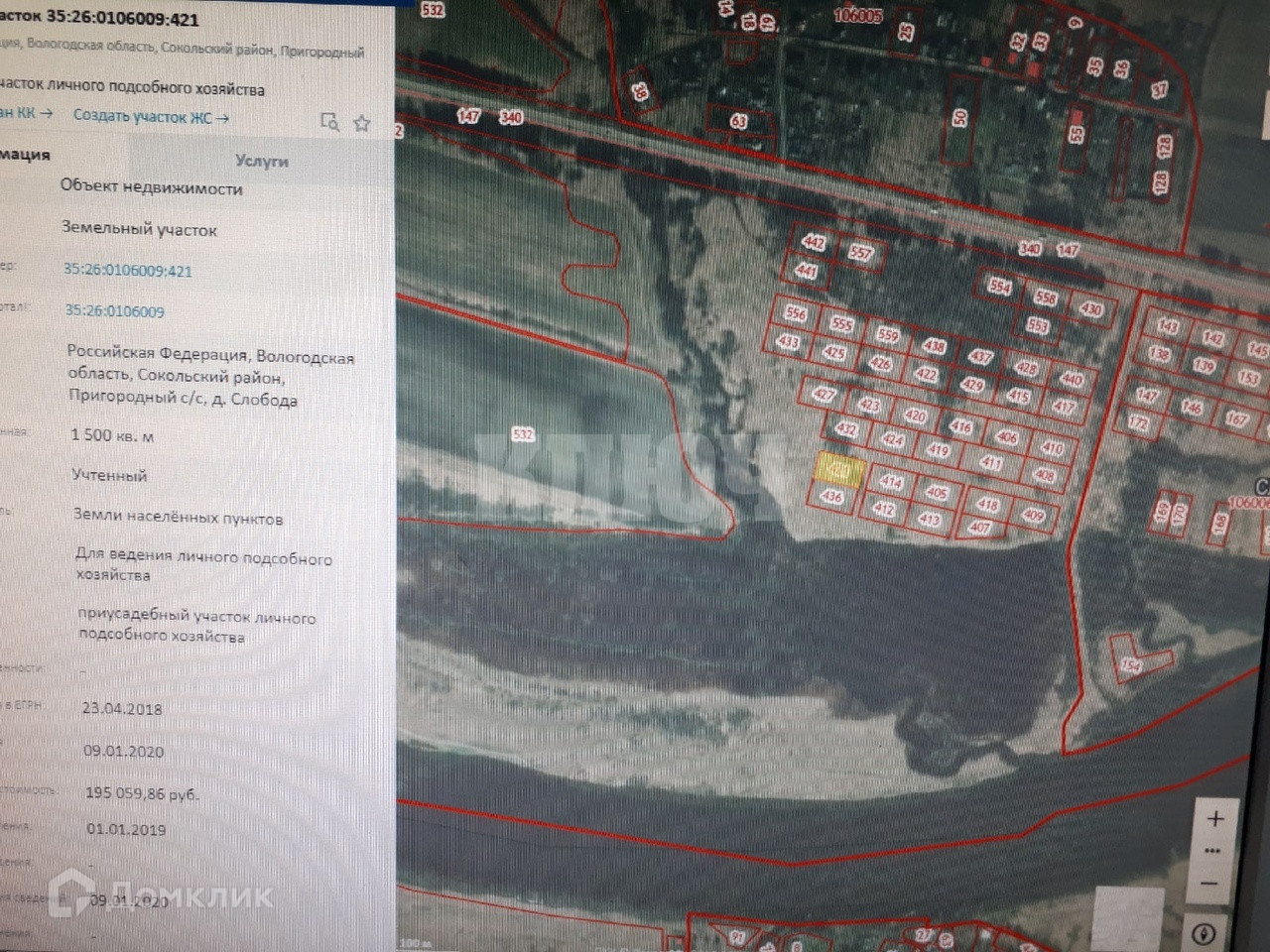1270x952 pixels.
Task: Select parcel 420 on the map
Action: click(915, 416)
